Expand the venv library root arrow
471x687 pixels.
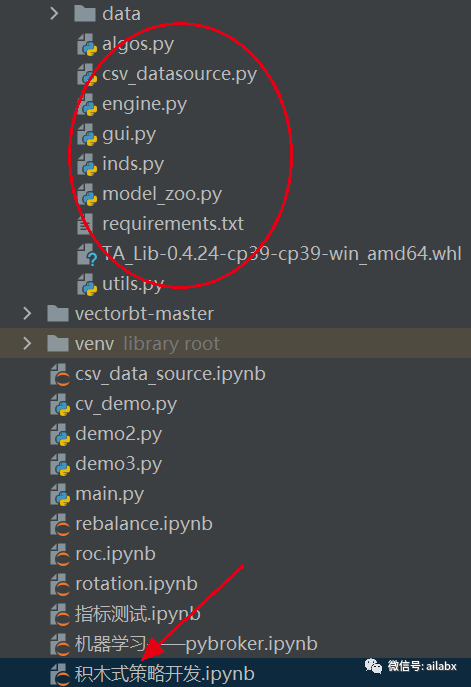[27, 344]
